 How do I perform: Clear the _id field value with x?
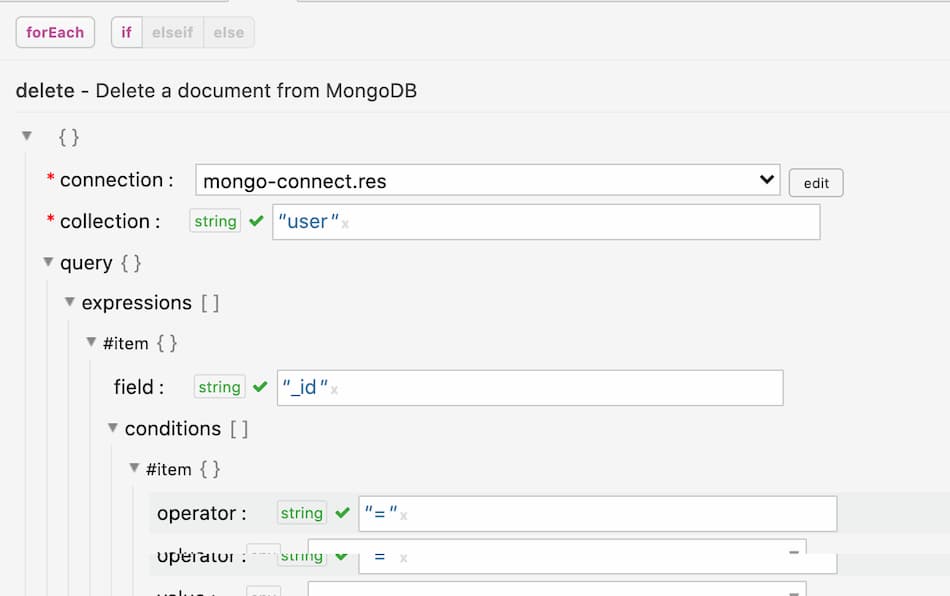[x=334, y=390]
